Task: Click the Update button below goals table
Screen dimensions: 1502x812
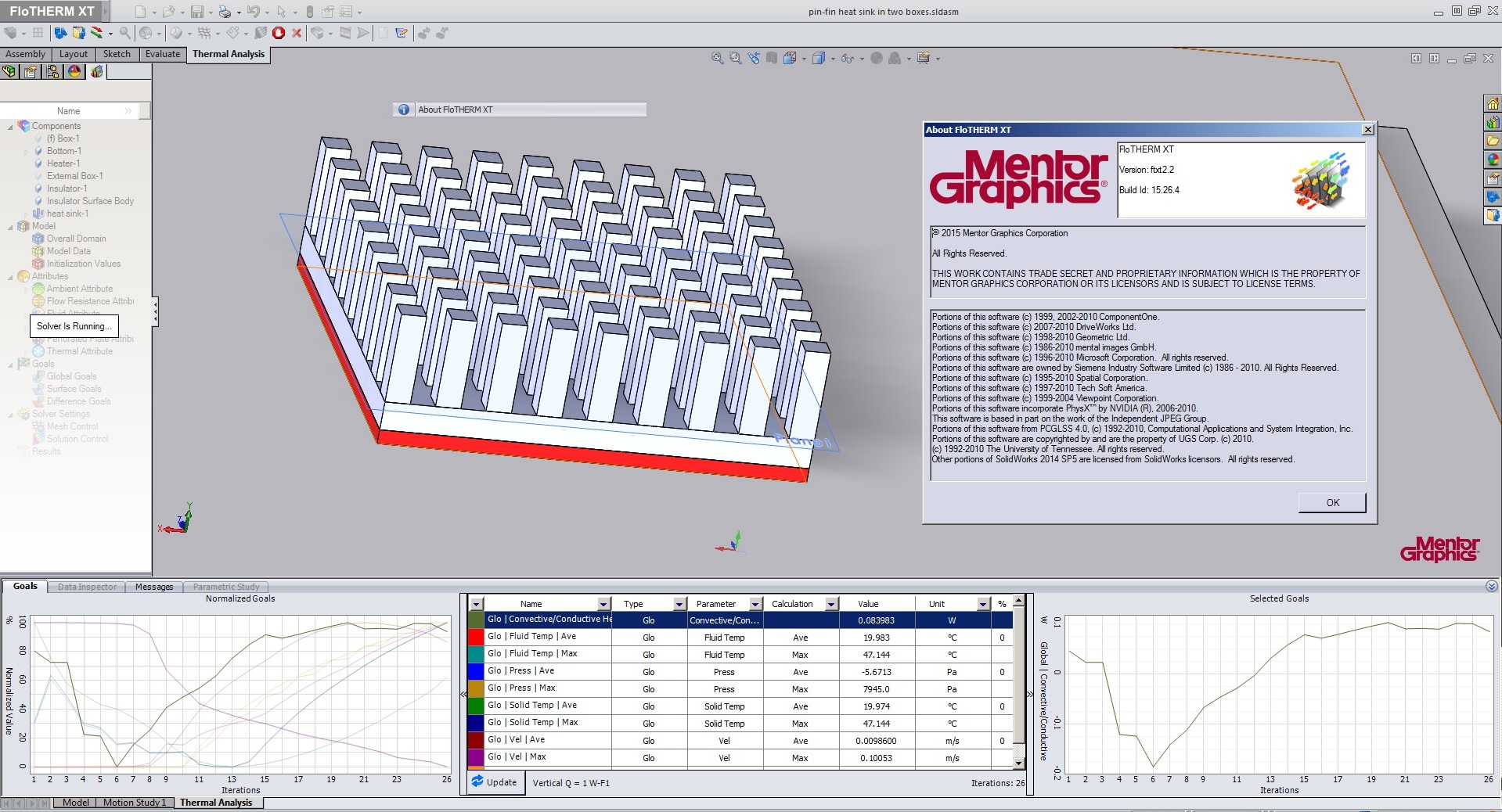Action: (x=495, y=782)
